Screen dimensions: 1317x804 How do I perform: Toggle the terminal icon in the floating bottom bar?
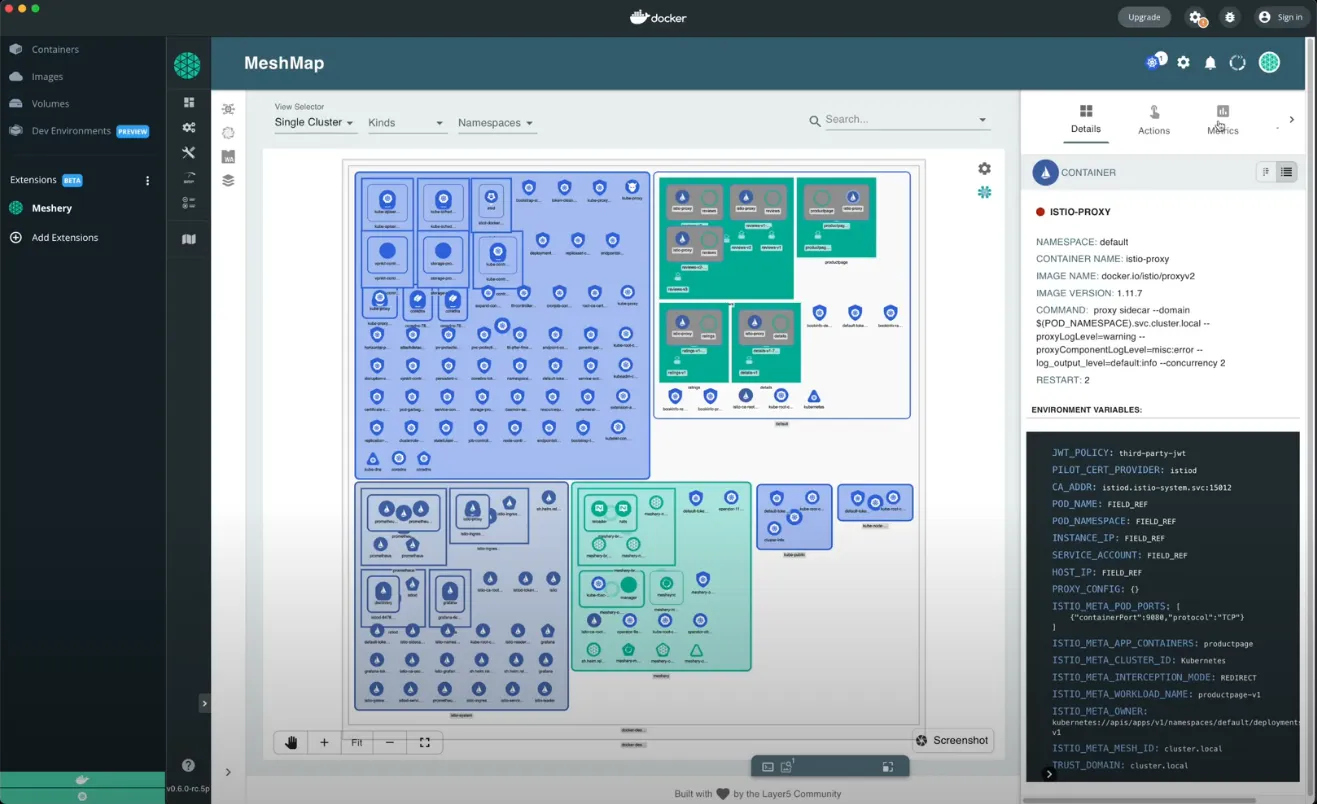tap(768, 766)
